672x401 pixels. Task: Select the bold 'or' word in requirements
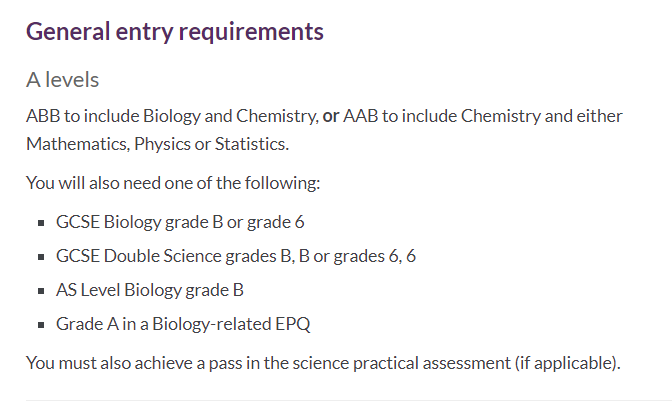coord(330,116)
